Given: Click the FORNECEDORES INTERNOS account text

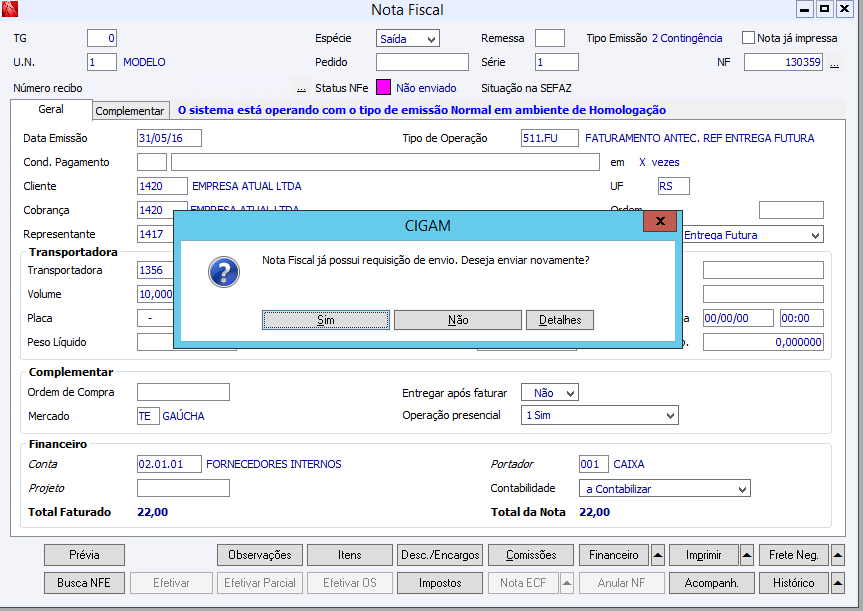Looking at the screenshot, I should pyautogui.click(x=274, y=464).
